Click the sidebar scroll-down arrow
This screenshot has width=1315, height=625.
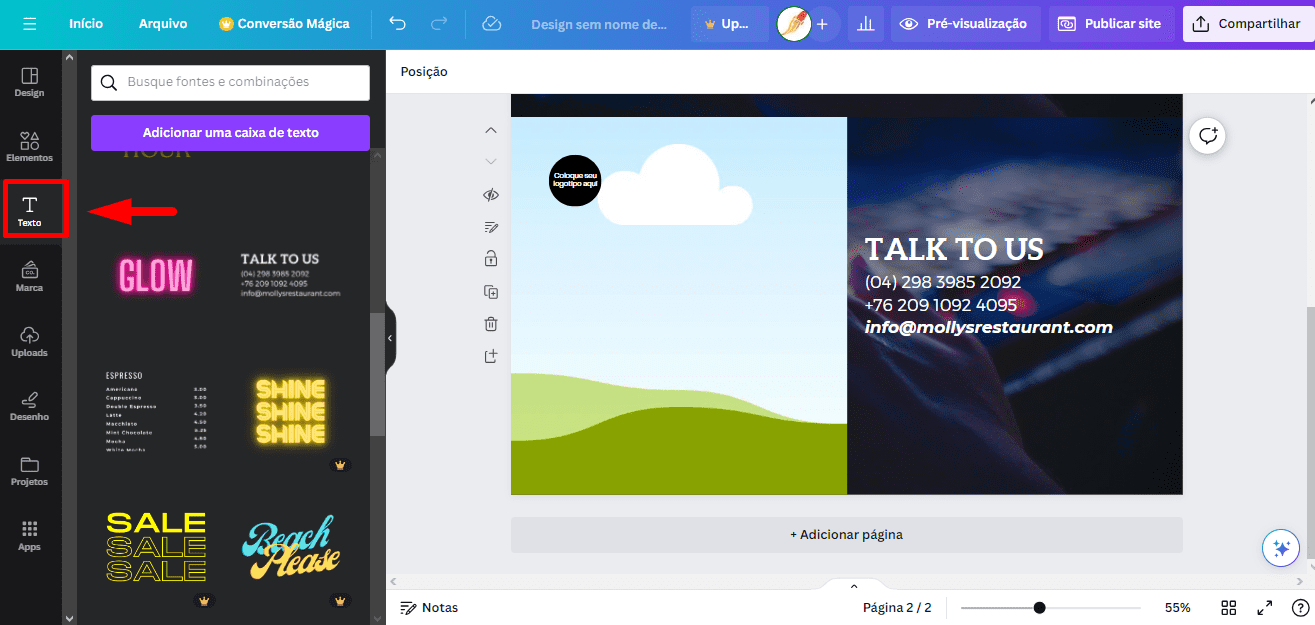click(69, 618)
